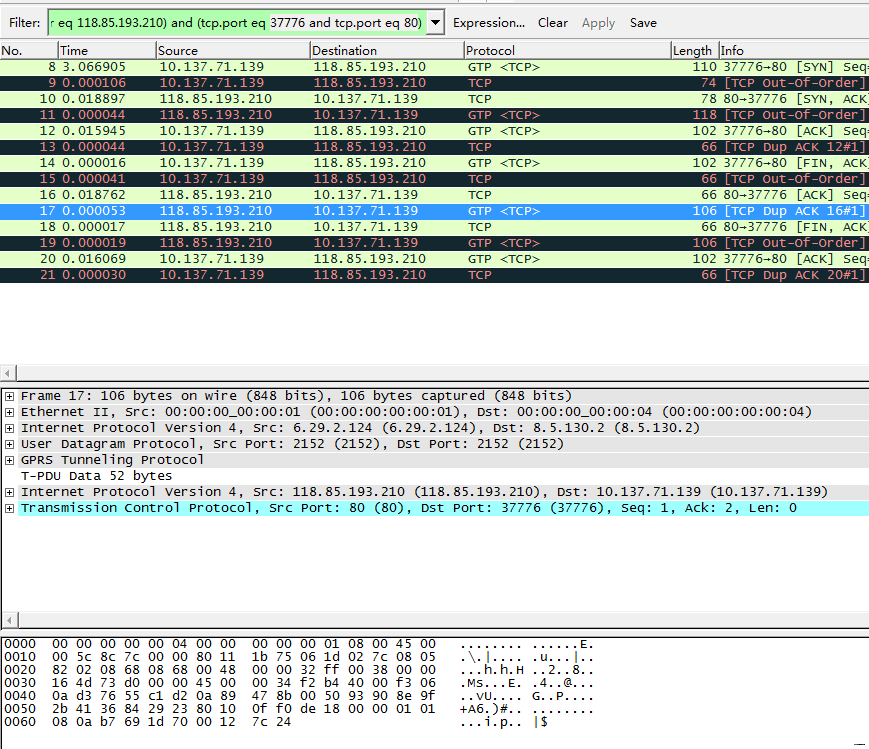Expand the Frame 17 tree node
Screen dimensions: 869x749
9,395
